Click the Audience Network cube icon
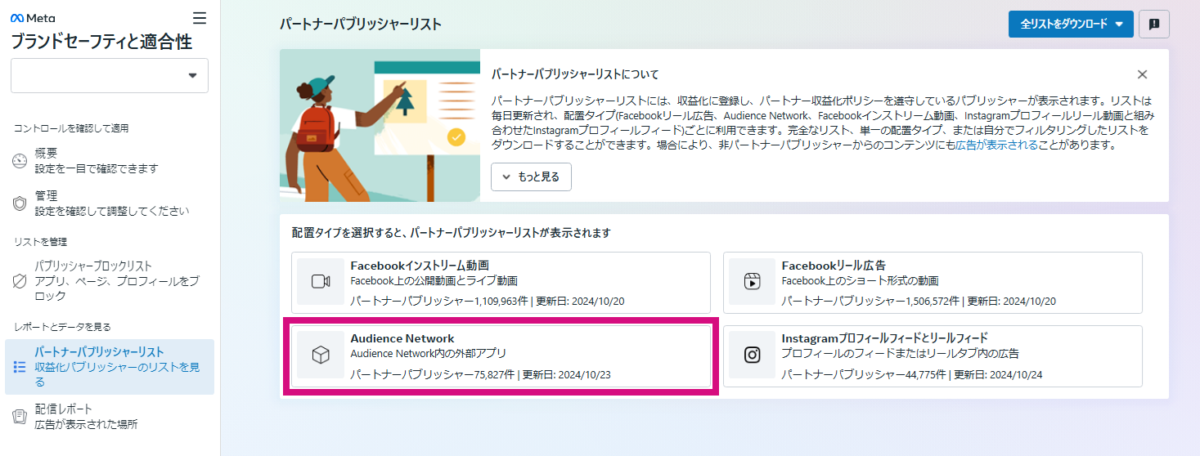The width and height of the screenshot is (1200, 456). [x=320, y=355]
